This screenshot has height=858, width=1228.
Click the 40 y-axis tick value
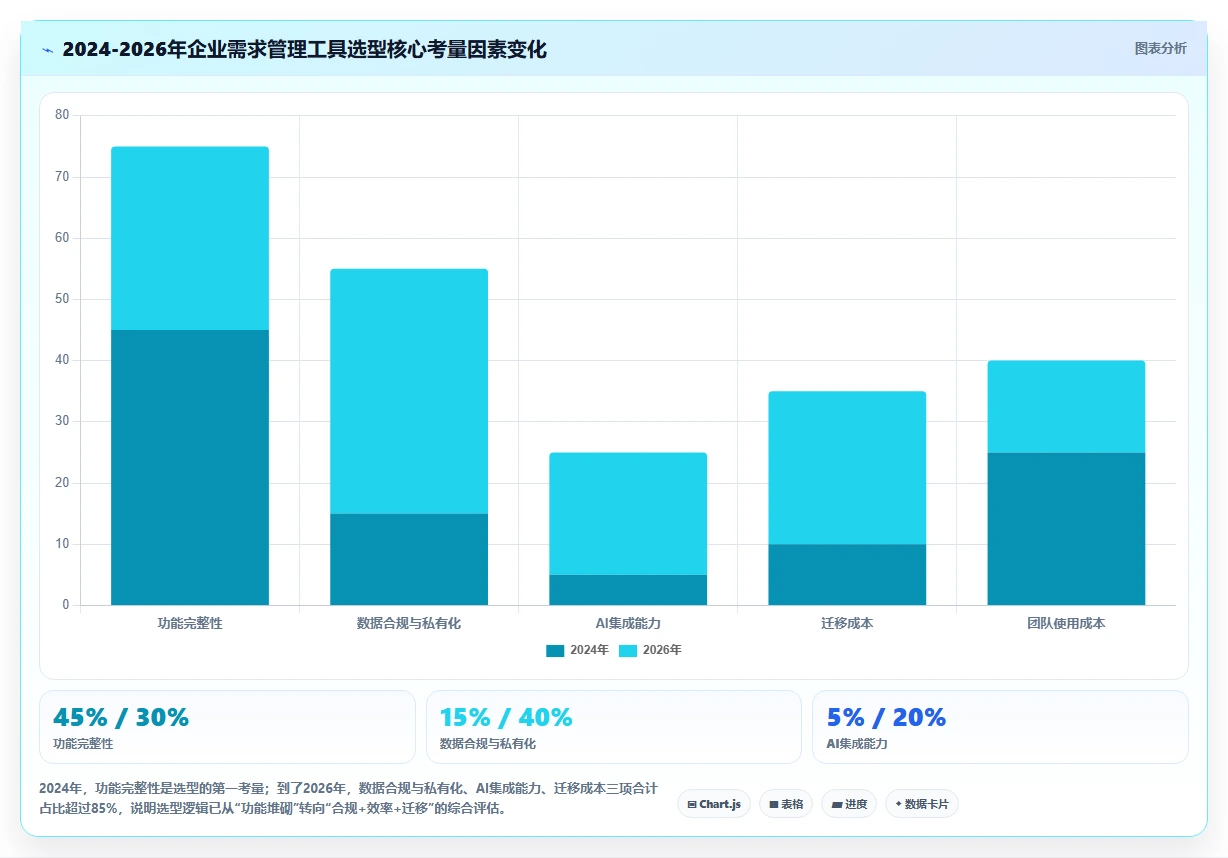[62, 360]
